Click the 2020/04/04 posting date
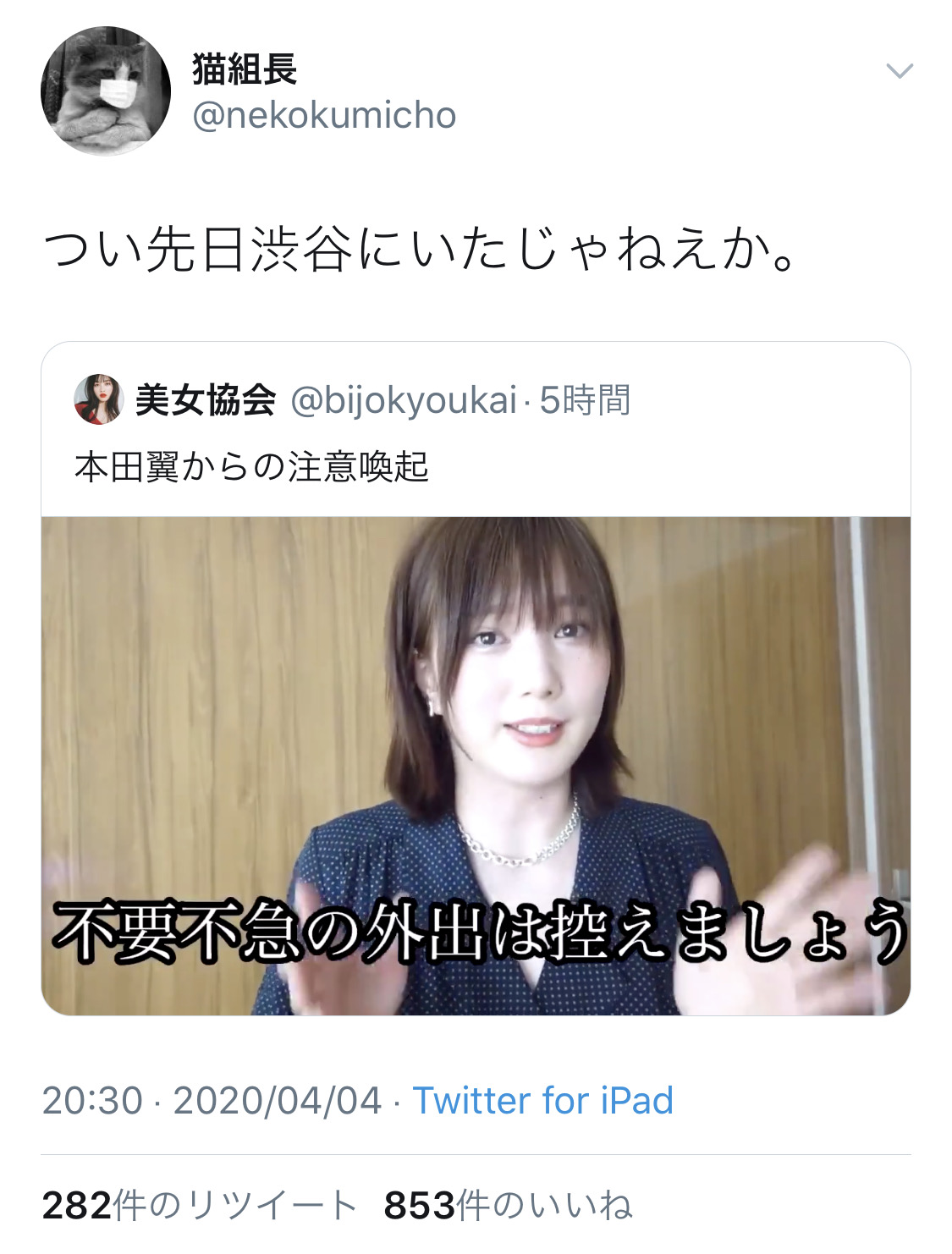This screenshot has height=1254, width=952. [278, 1101]
